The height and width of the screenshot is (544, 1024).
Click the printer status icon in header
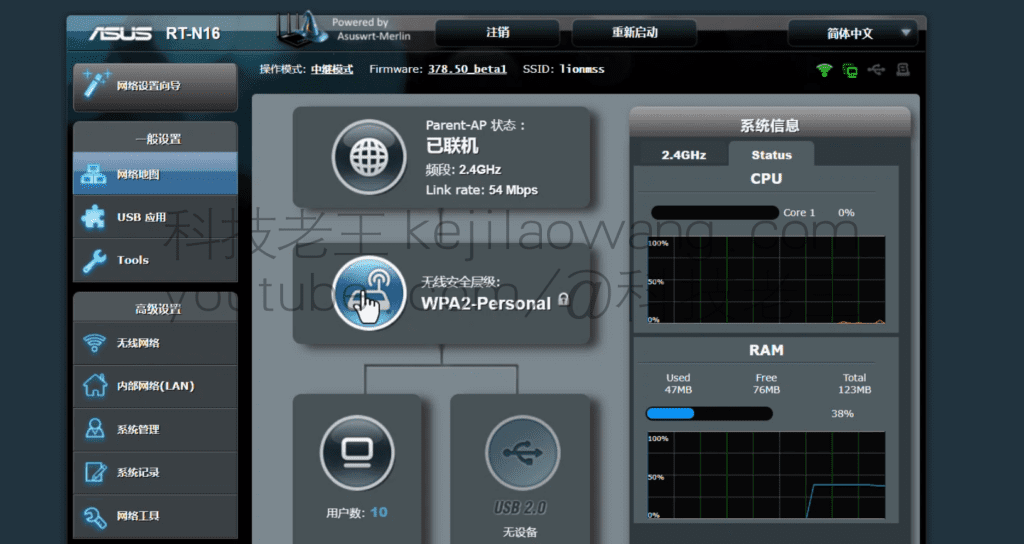[903, 69]
